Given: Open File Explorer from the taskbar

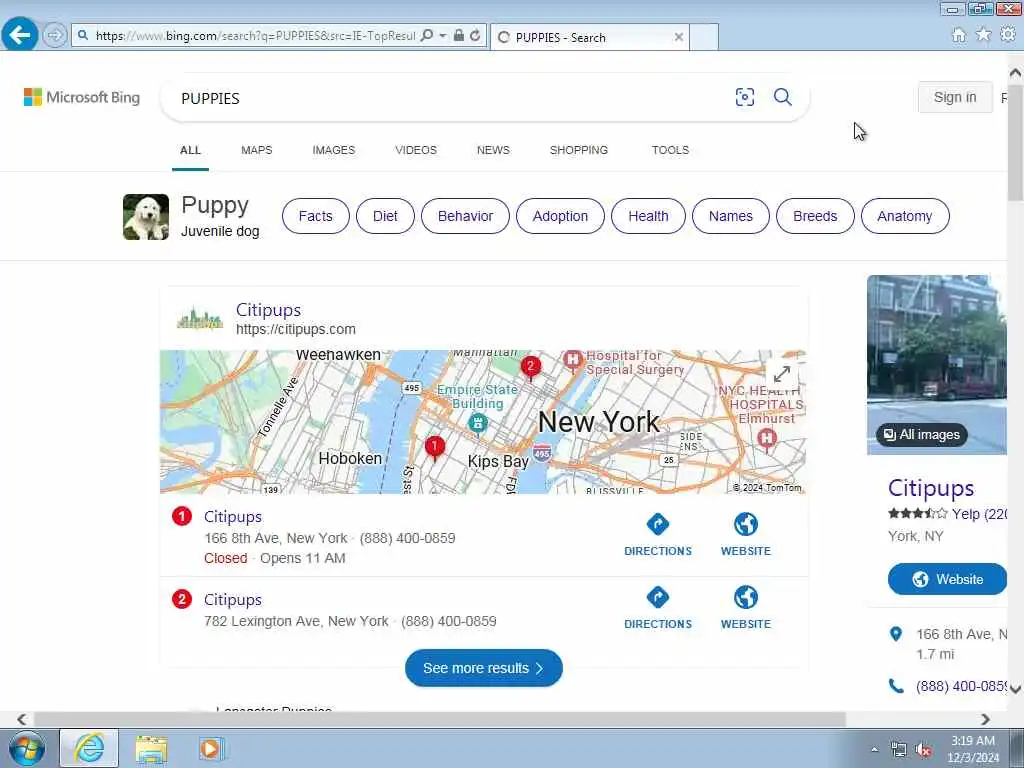Looking at the screenshot, I should pos(152,749).
